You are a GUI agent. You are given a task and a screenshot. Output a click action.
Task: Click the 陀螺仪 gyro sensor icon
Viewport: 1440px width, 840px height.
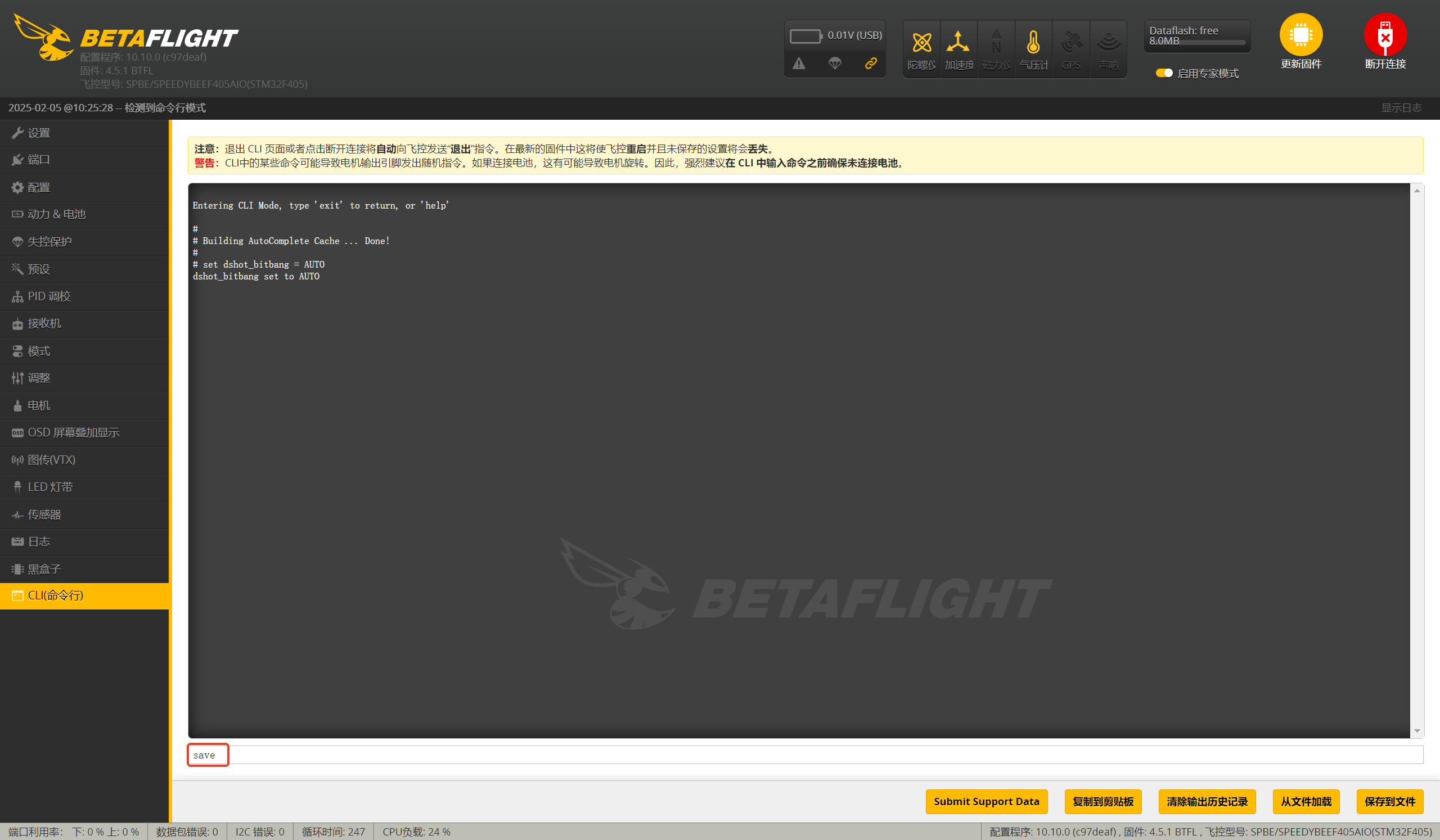[x=921, y=49]
